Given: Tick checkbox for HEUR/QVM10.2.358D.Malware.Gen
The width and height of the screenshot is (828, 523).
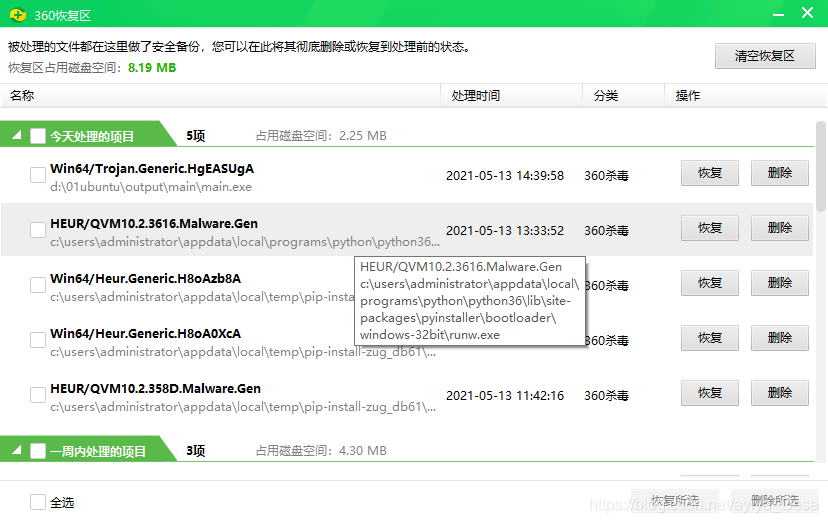Looking at the screenshot, I should tap(37, 395).
